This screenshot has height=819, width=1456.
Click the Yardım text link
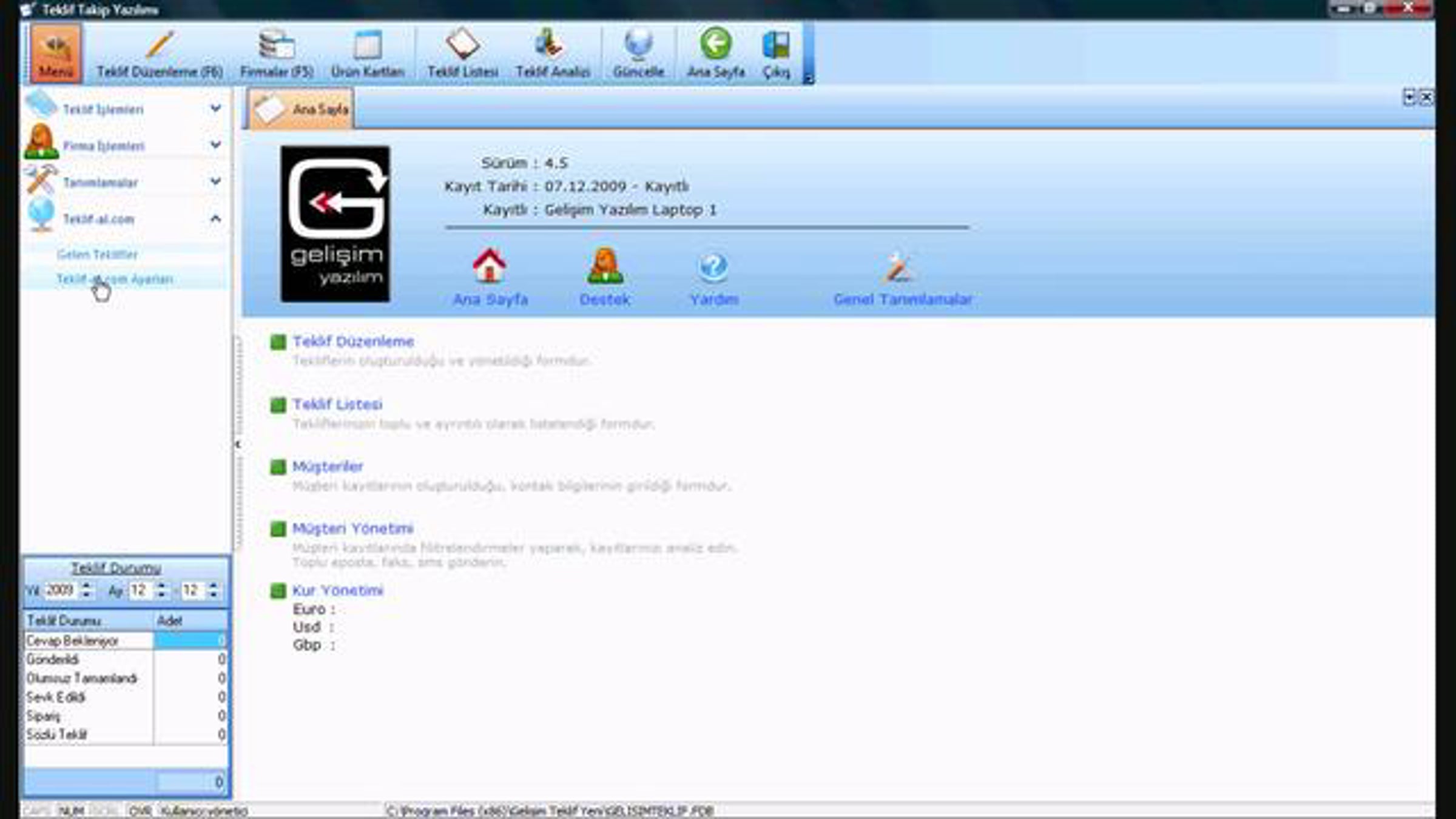[714, 300]
